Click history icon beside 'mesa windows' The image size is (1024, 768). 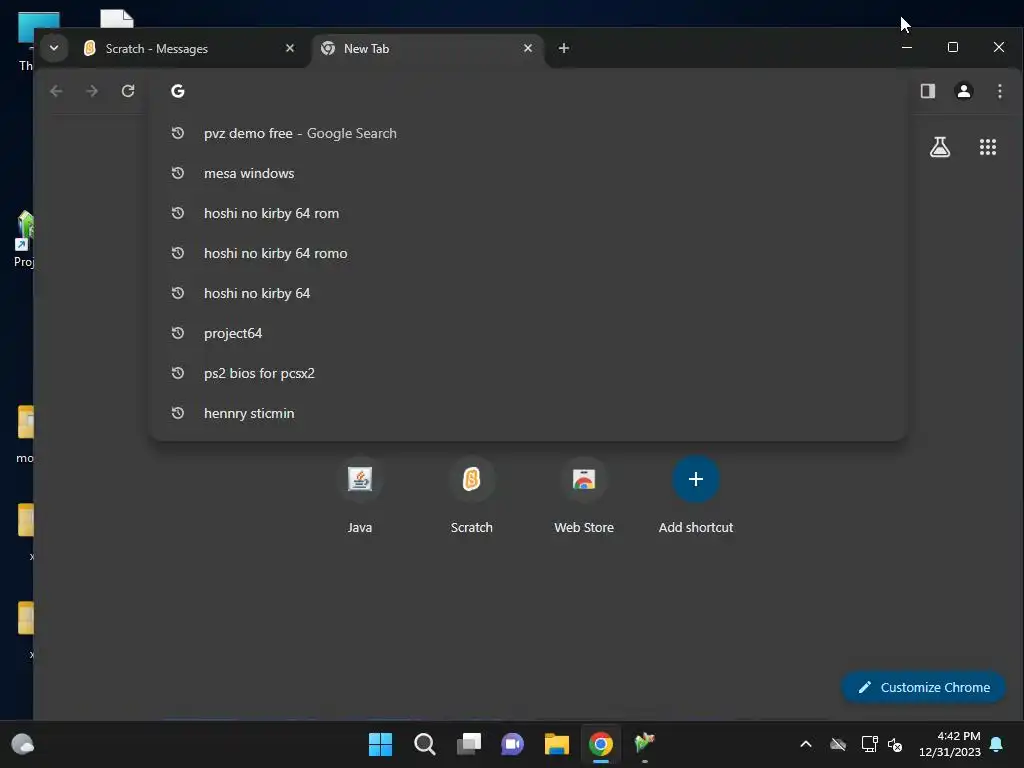point(178,173)
